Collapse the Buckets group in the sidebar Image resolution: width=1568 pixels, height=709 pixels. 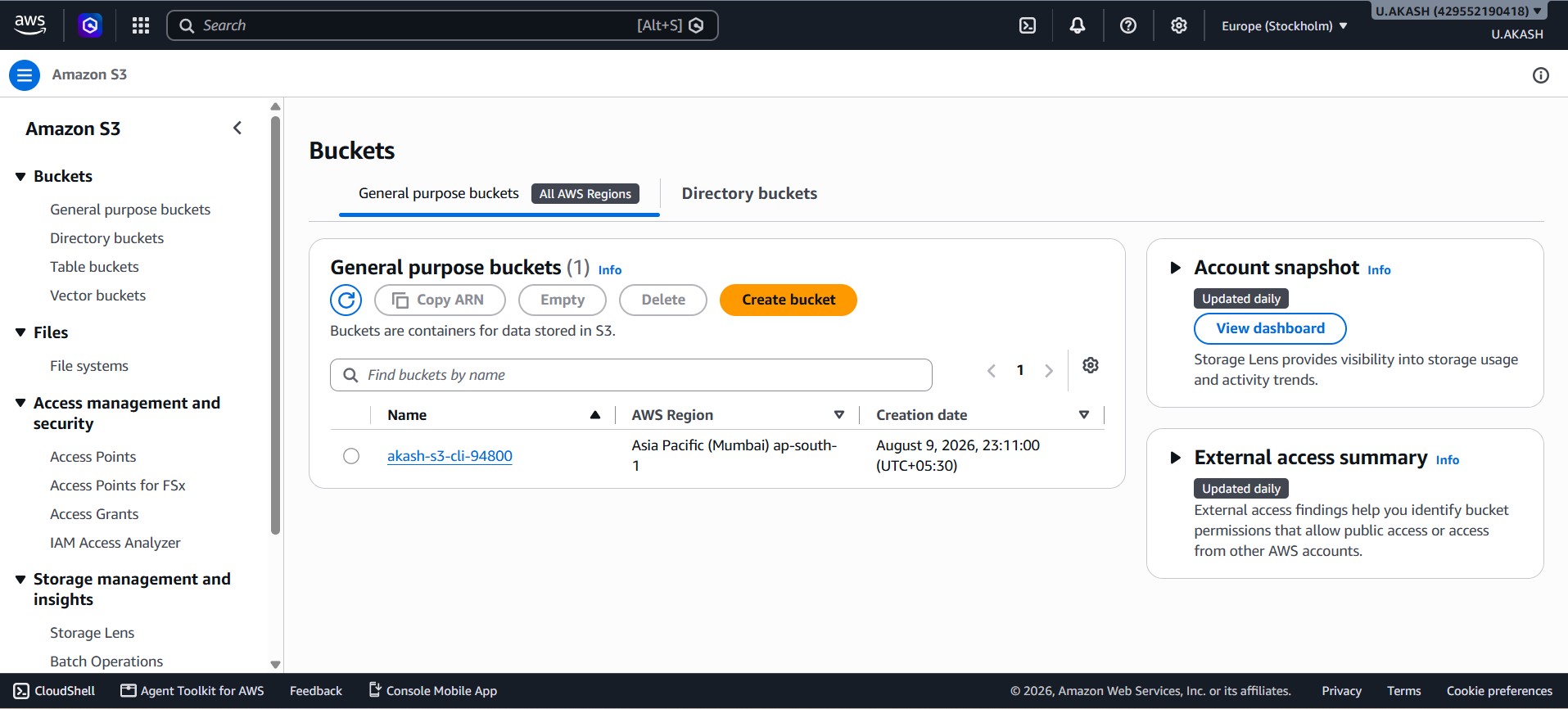coord(20,177)
